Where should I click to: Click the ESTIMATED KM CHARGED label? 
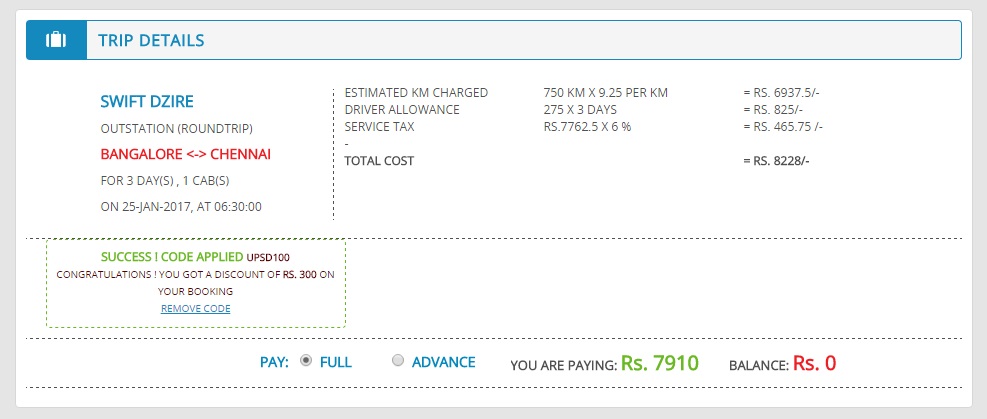pyautogui.click(x=416, y=93)
